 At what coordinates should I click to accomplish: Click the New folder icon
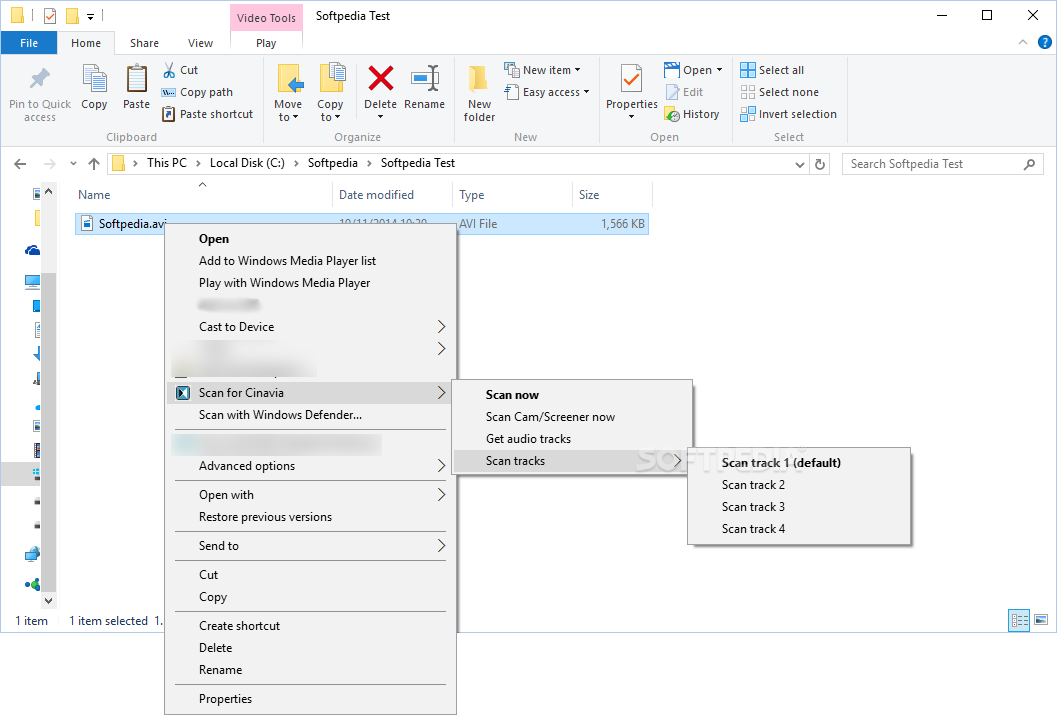479,80
